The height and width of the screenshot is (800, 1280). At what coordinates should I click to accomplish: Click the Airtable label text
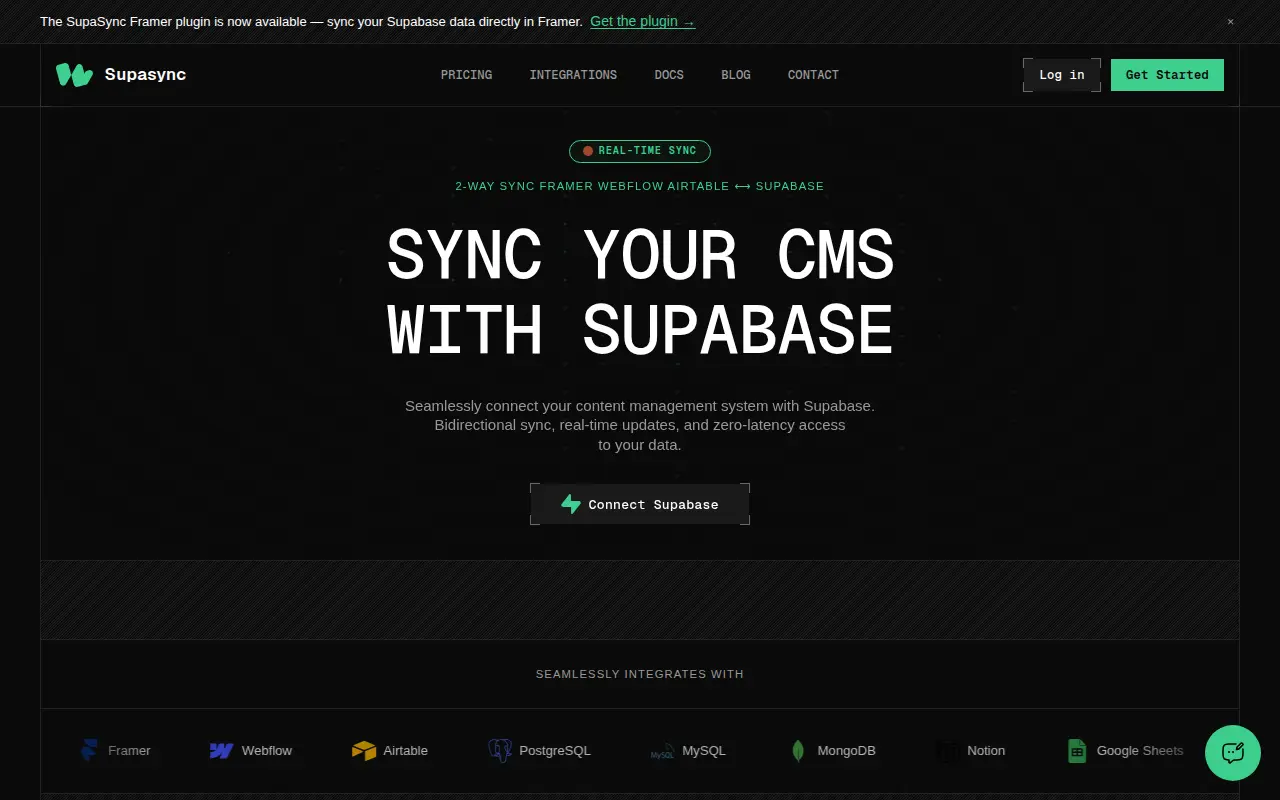(406, 751)
